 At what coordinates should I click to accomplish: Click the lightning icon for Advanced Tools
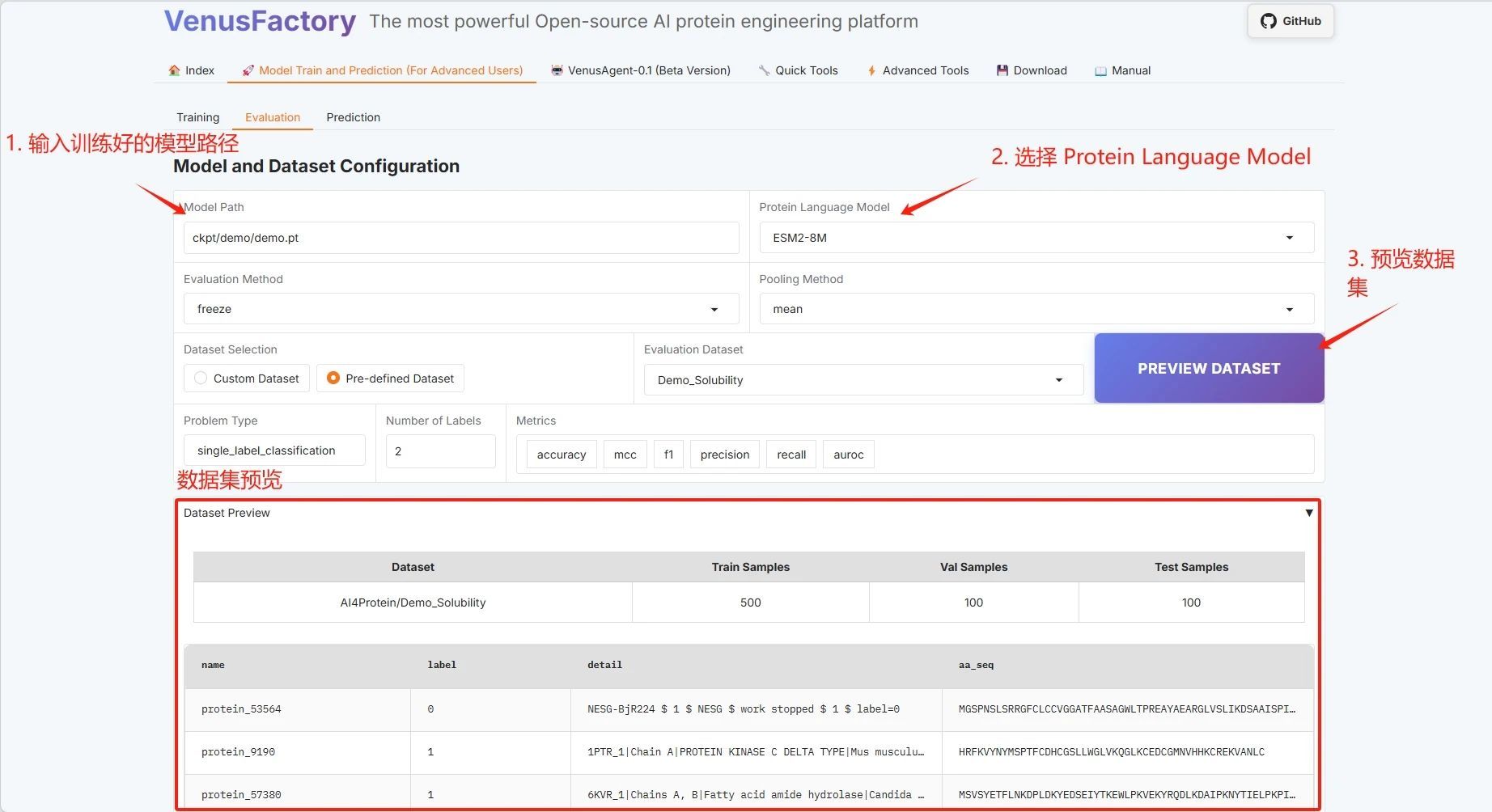pos(871,70)
